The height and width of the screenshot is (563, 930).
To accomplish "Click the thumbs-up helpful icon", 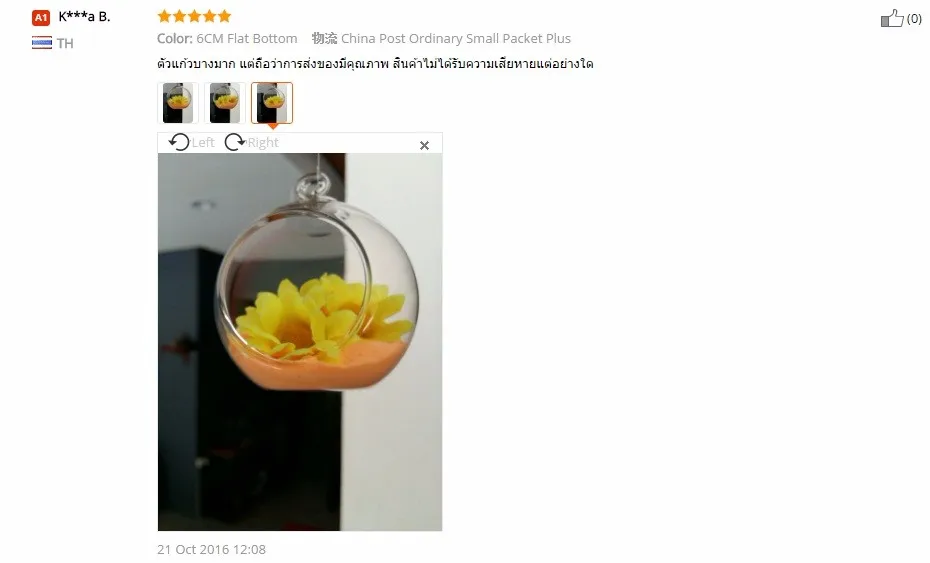I will tap(892, 18).
